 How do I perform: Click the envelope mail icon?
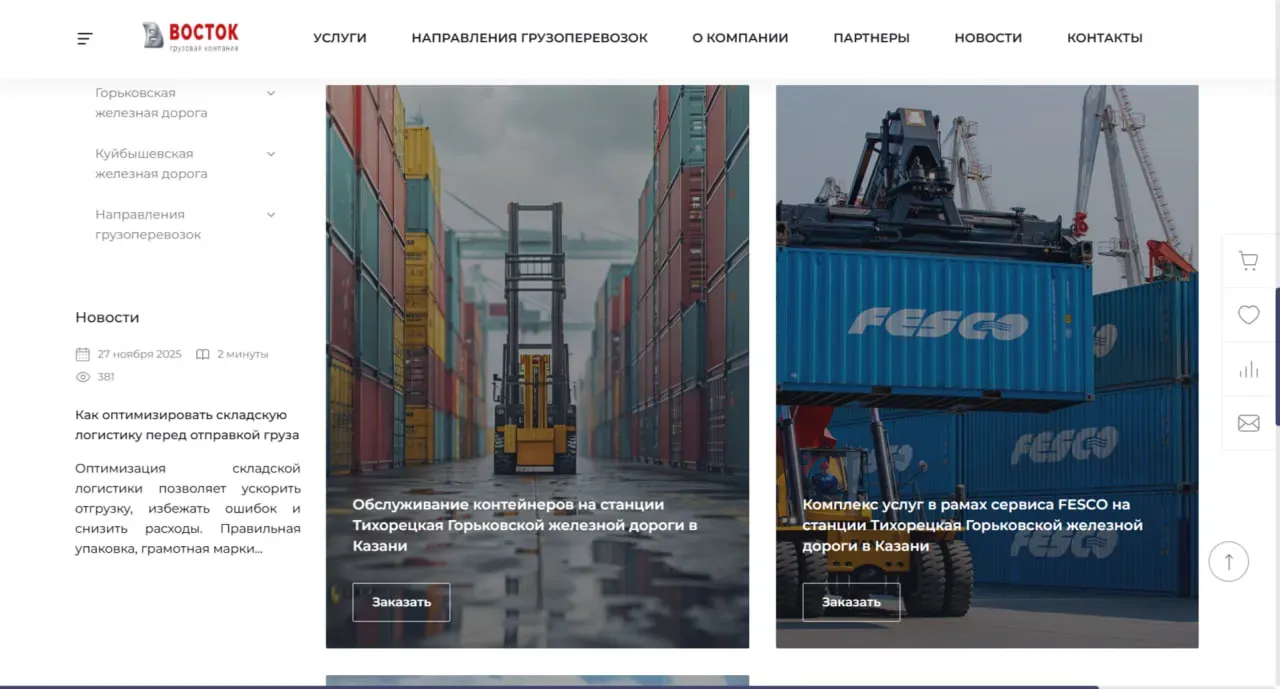coord(1248,423)
